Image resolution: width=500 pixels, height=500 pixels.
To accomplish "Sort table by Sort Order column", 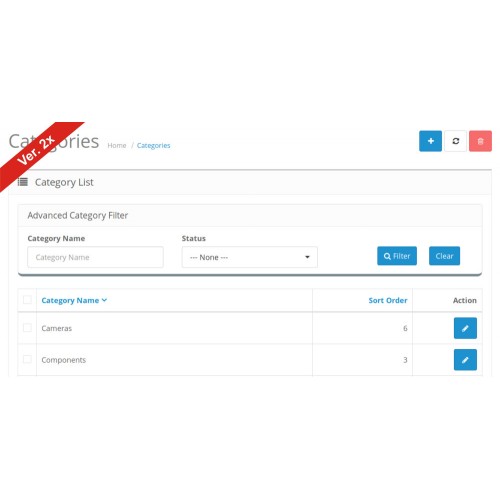I will [388, 300].
